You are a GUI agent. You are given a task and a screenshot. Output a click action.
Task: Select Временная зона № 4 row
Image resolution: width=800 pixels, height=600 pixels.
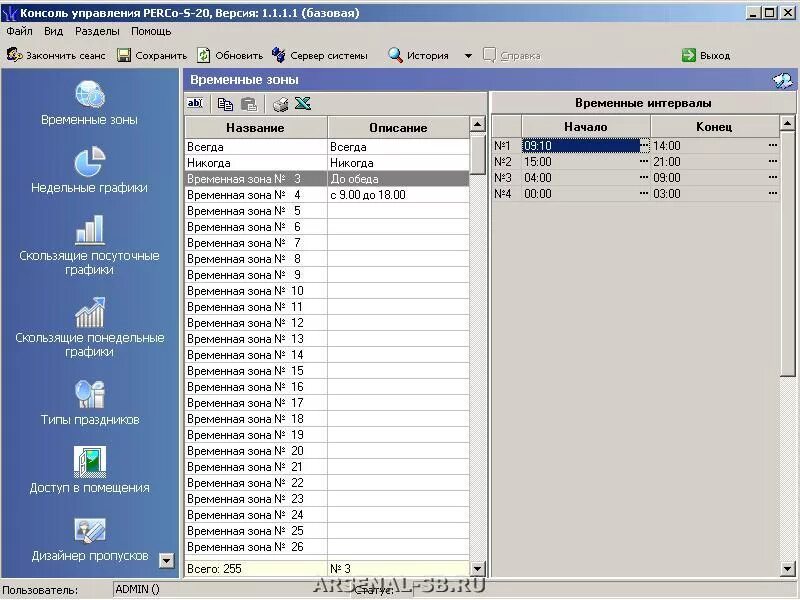[327, 195]
